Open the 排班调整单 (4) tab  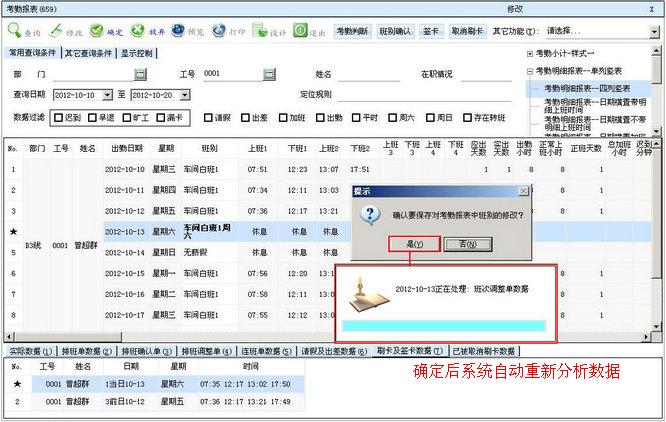(207, 352)
